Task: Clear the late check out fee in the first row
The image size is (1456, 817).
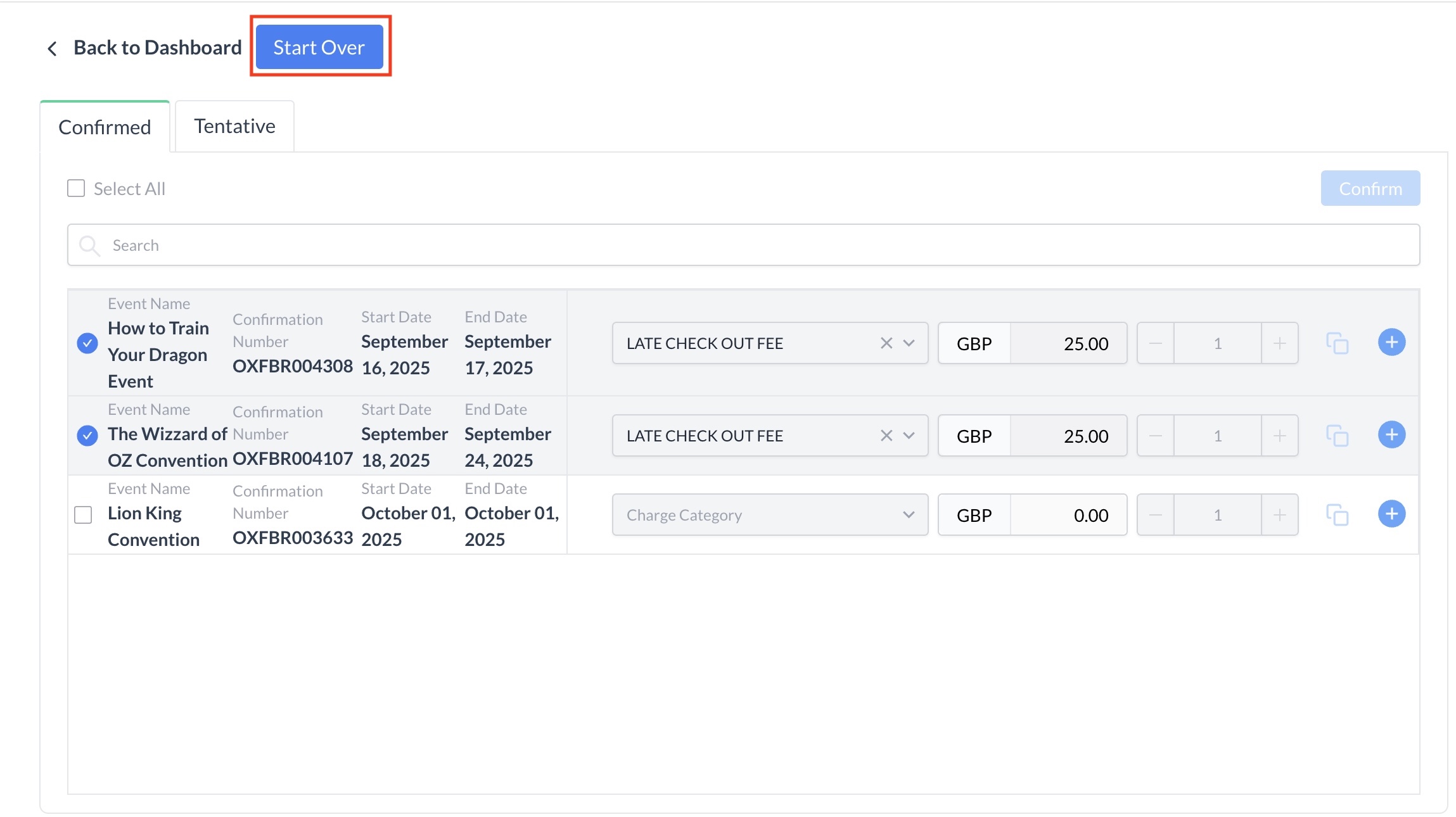Action: (x=886, y=343)
